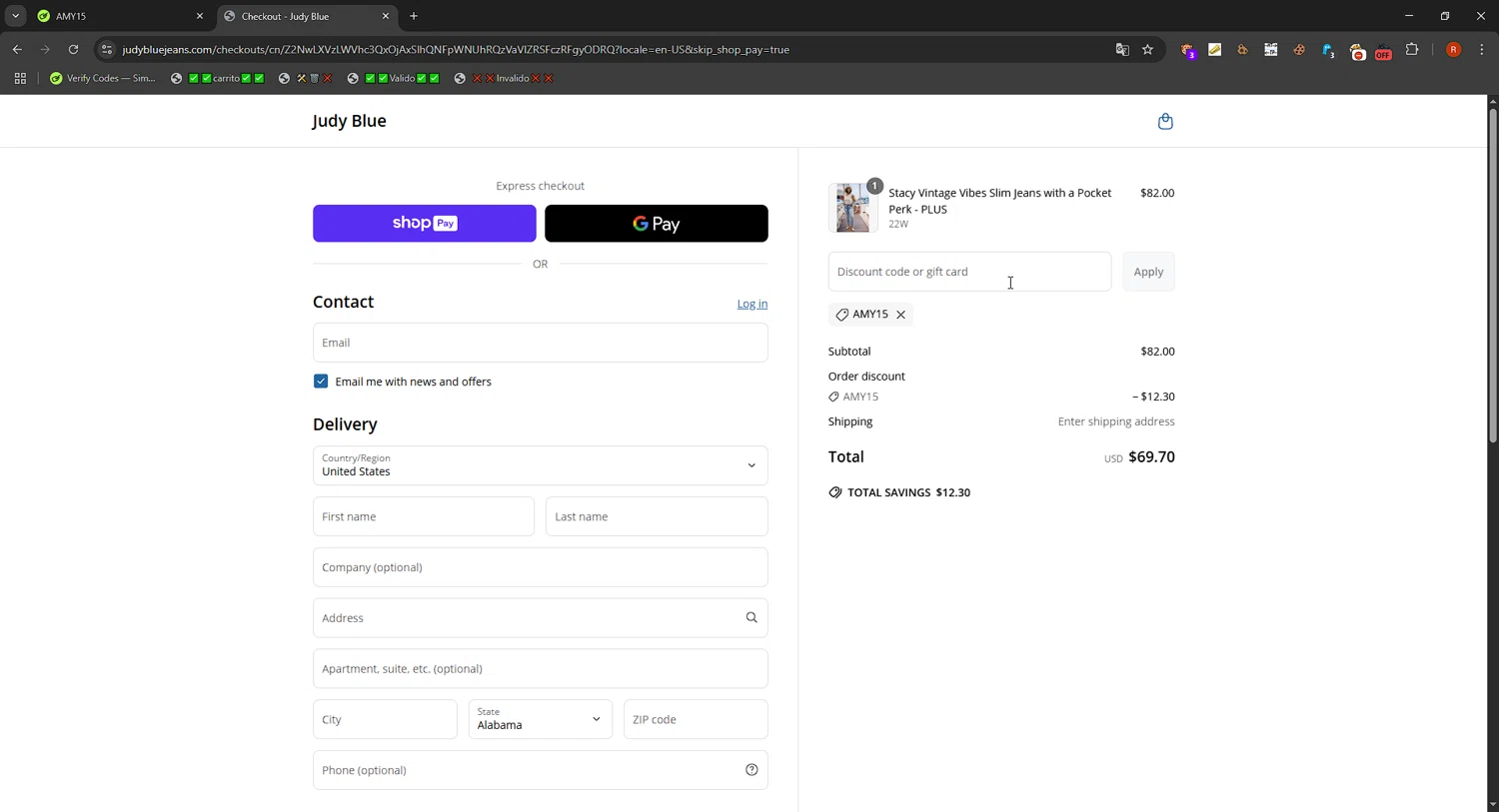Open the Country/Region dropdown
Screen dimensions: 1499x812
541,465
